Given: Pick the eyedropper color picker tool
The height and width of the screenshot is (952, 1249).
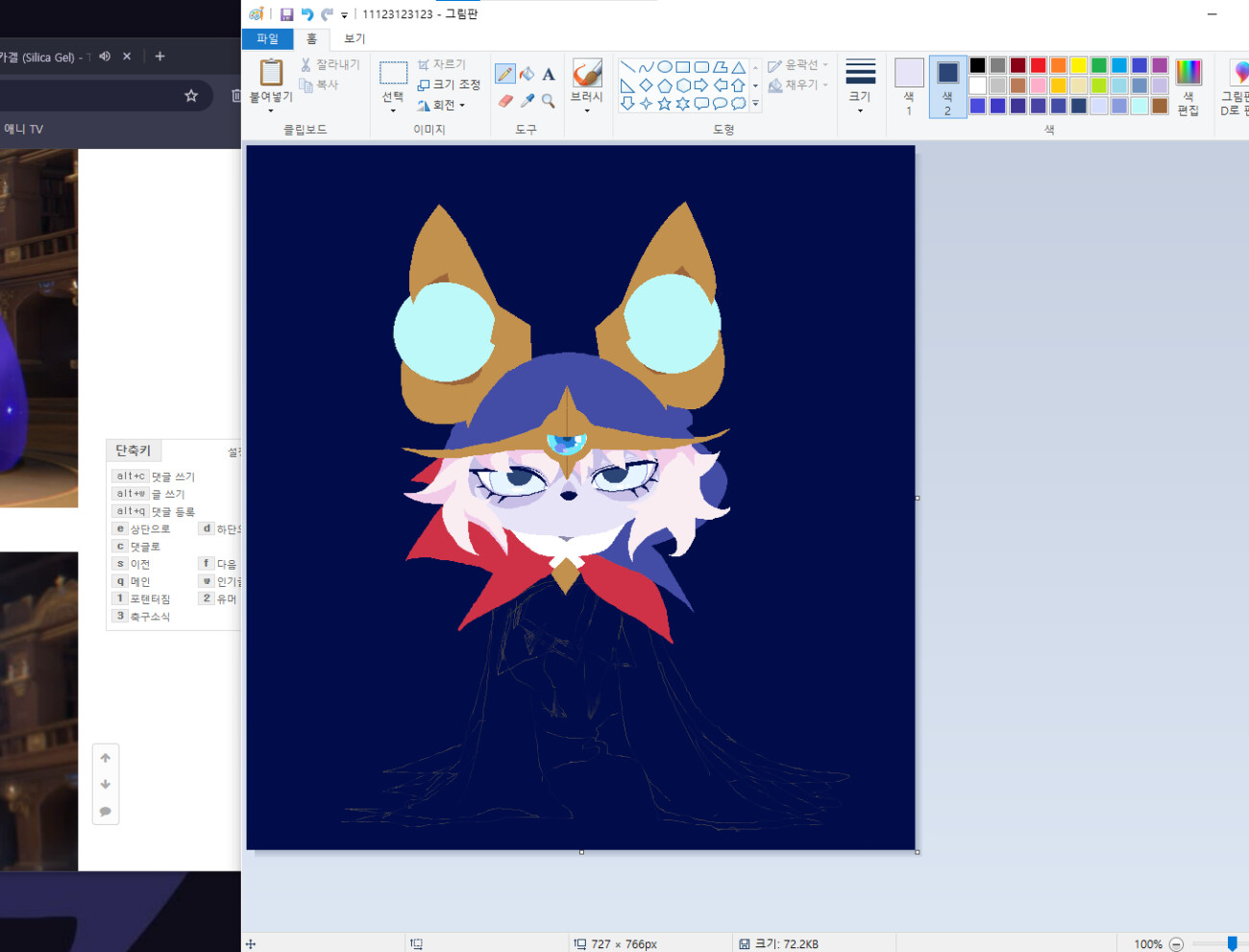Looking at the screenshot, I should coord(527,101).
